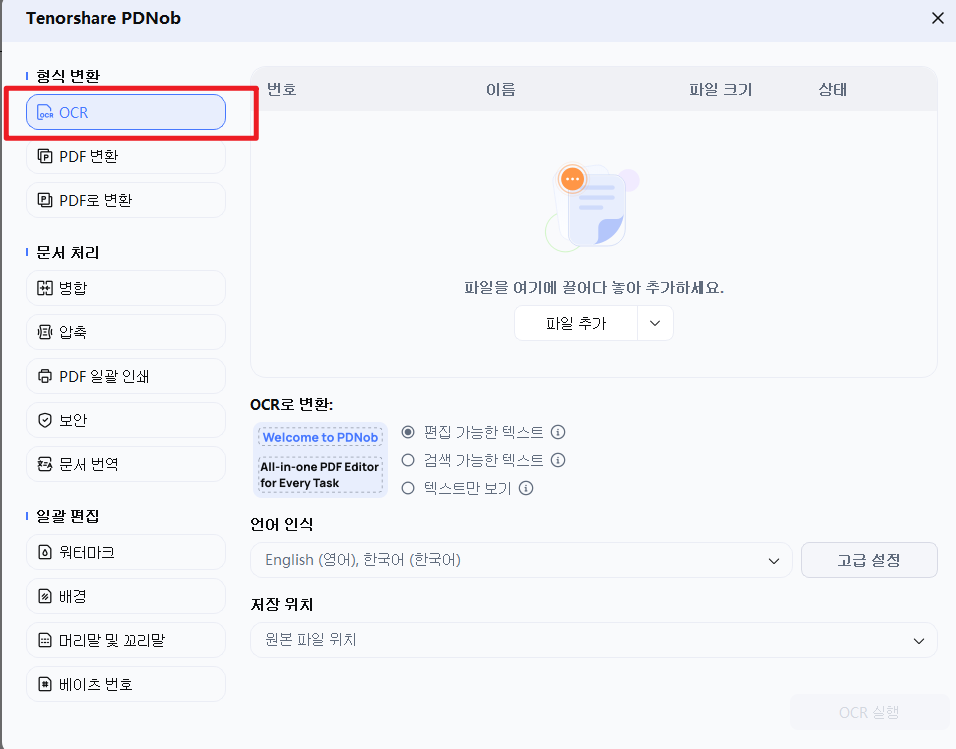Select the 워터마크 menu item
The image size is (956, 749).
tap(126, 553)
